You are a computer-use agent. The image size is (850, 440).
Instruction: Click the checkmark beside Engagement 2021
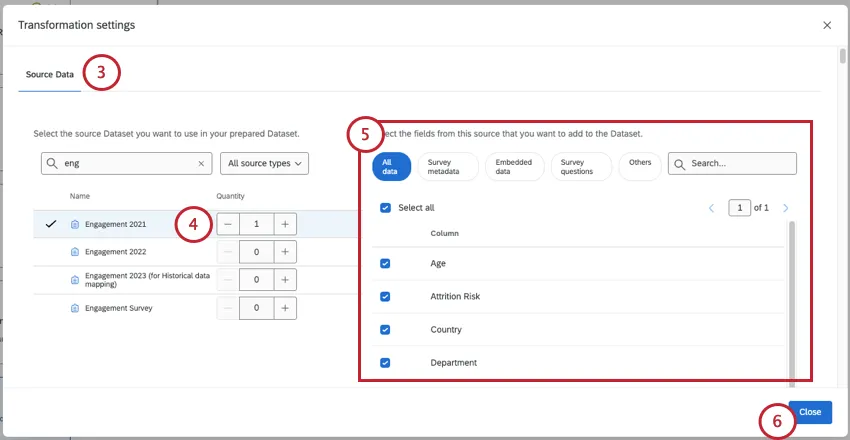click(x=51, y=224)
